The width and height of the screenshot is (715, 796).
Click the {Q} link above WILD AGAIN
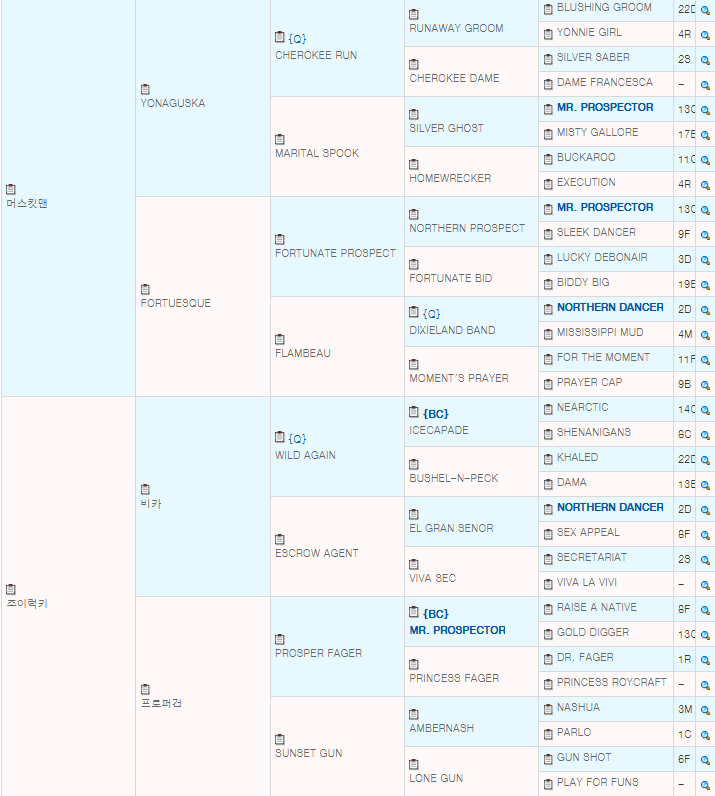point(297,438)
